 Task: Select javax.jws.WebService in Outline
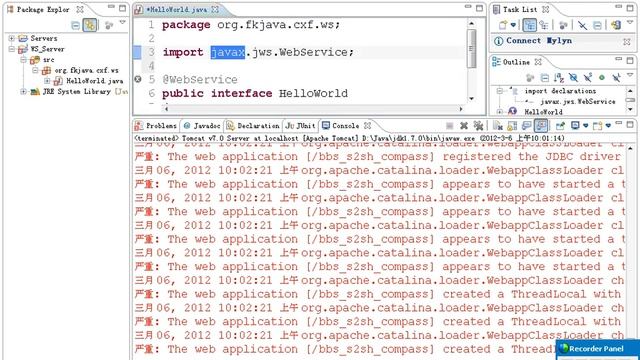click(x=578, y=102)
